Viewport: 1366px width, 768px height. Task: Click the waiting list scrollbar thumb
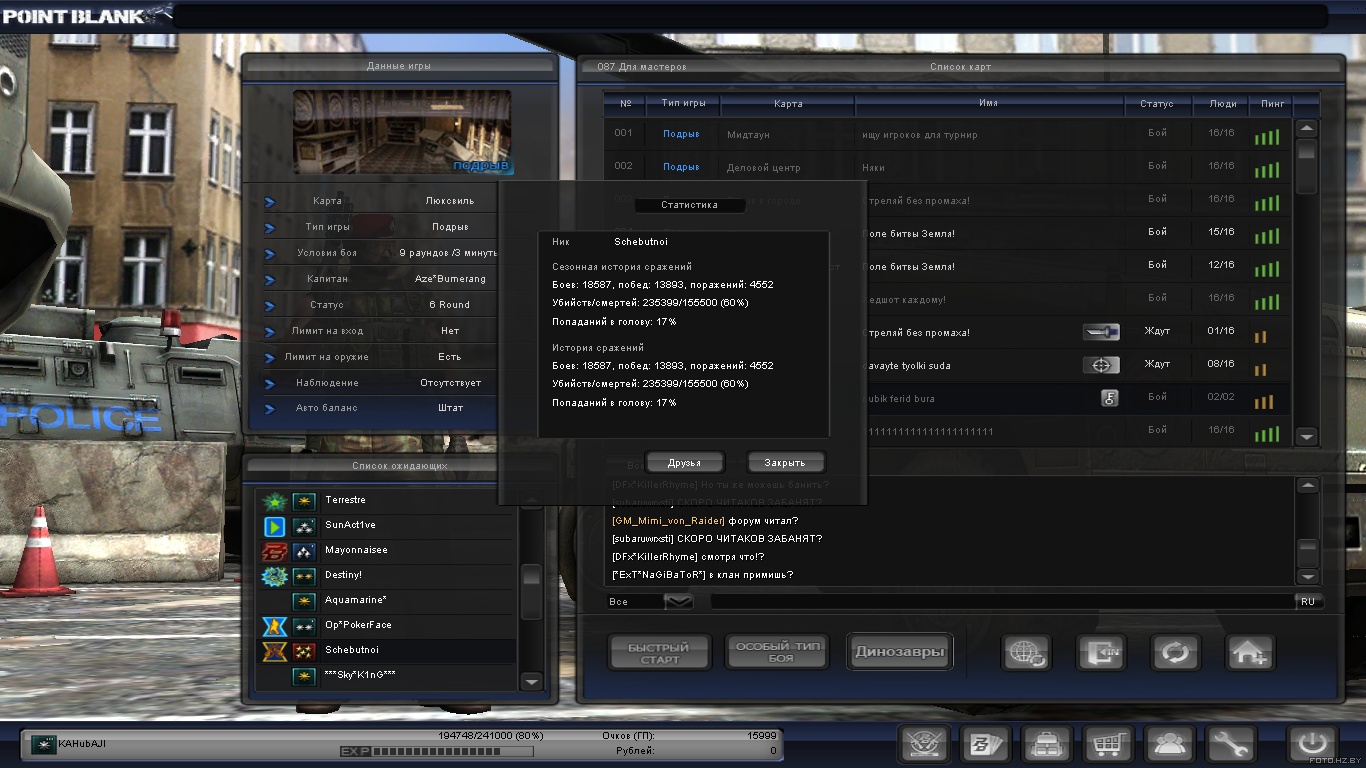[x=532, y=592]
